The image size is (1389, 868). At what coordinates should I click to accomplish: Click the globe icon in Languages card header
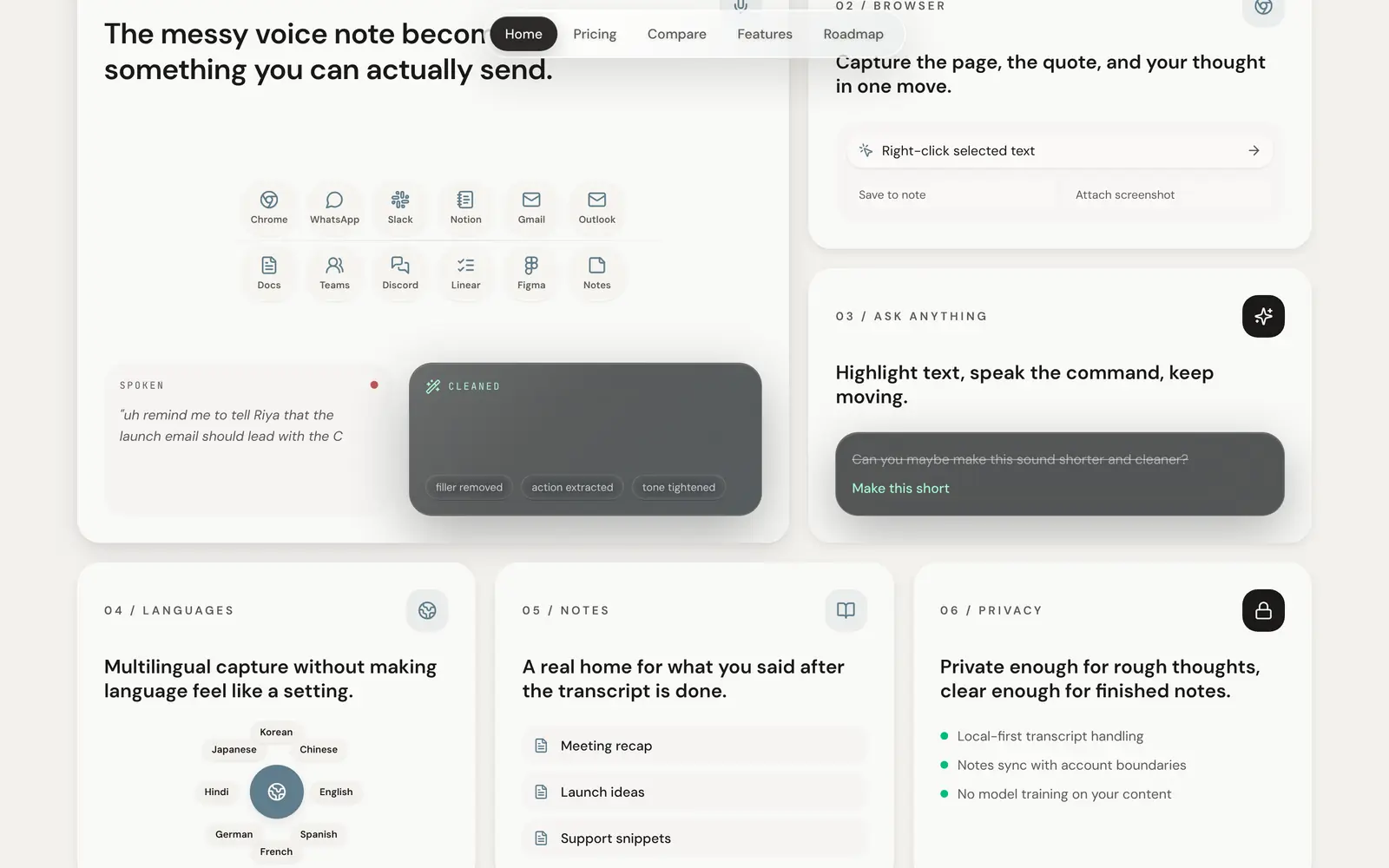(427, 610)
